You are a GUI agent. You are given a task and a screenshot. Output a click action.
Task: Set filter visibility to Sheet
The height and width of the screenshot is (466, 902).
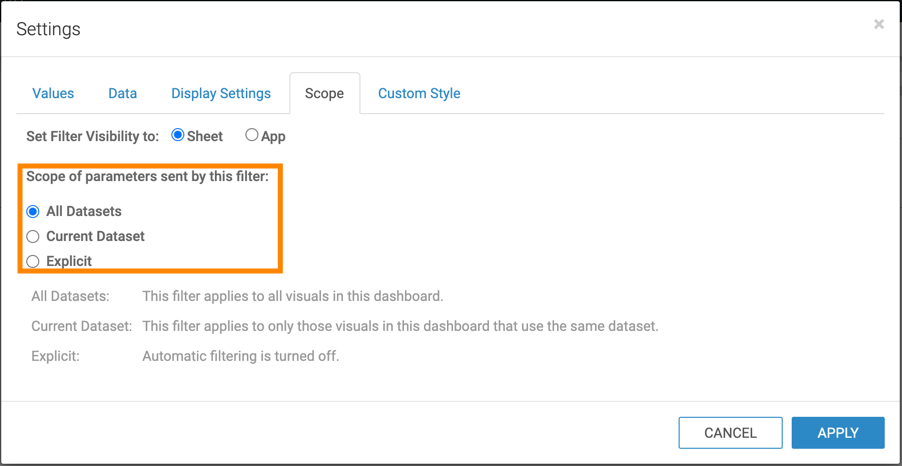point(178,135)
